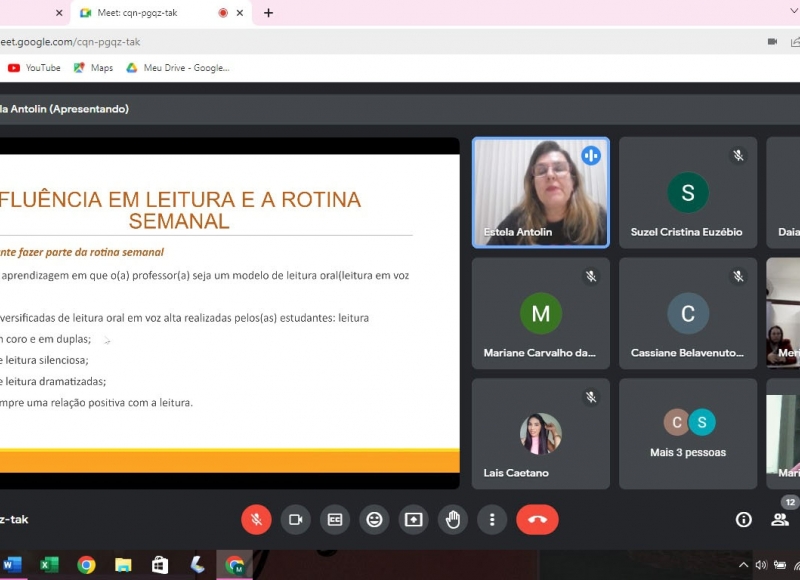Viewport: 800px width, 580px height.
Task: Open a new browser tab
Action: click(x=268, y=13)
